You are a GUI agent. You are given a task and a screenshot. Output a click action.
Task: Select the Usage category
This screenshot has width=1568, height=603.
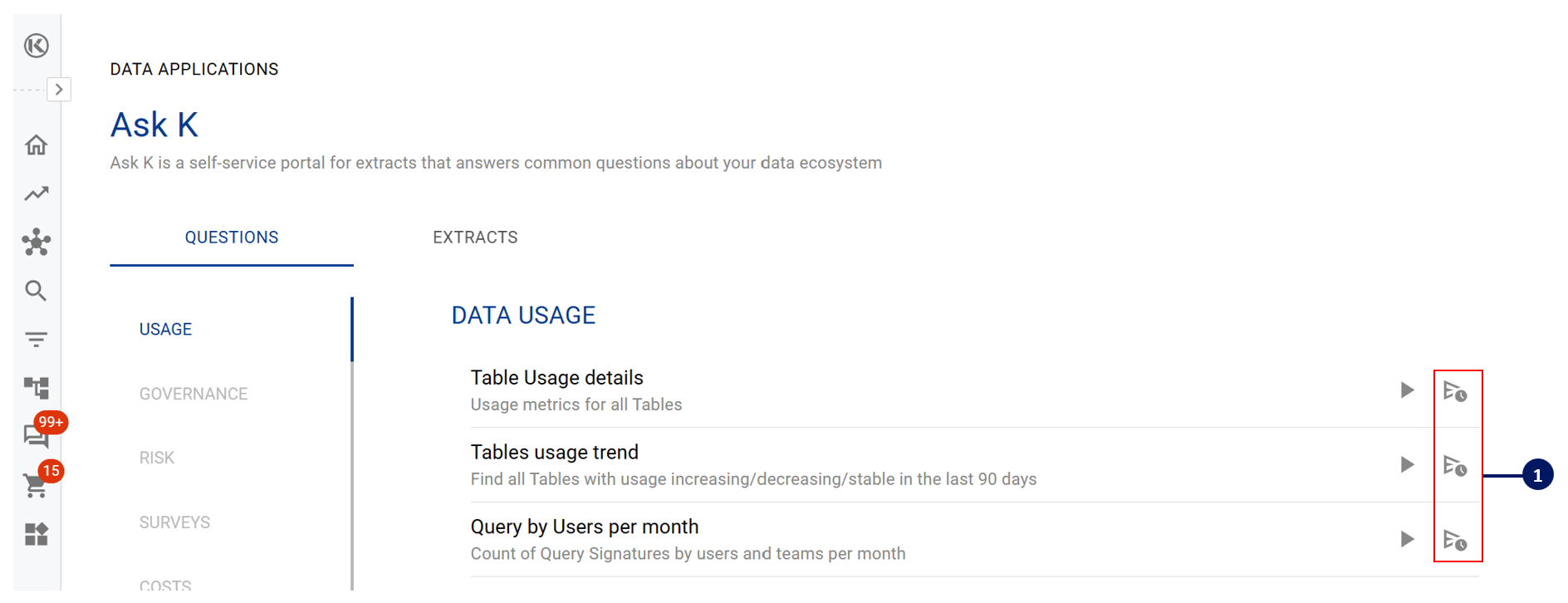pyautogui.click(x=165, y=330)
